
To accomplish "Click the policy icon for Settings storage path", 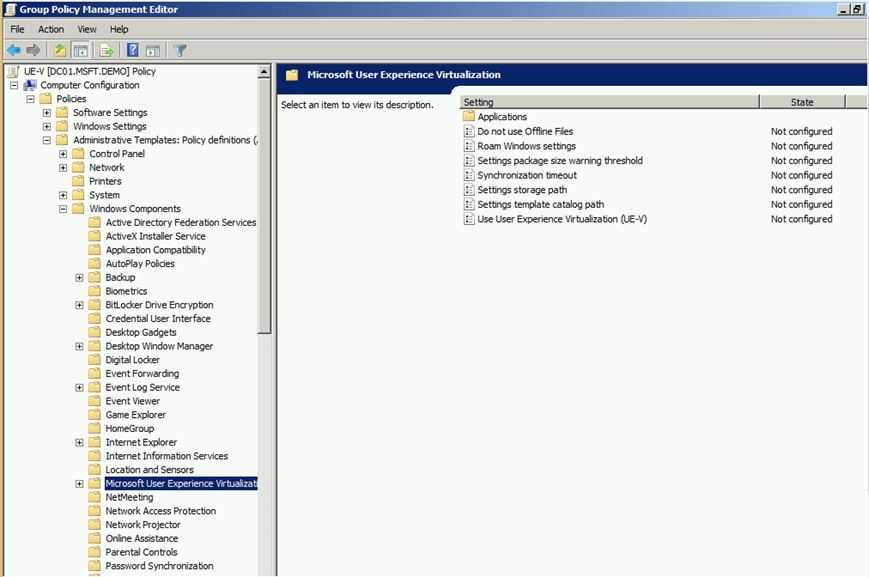I will click(x=469, y=190).
